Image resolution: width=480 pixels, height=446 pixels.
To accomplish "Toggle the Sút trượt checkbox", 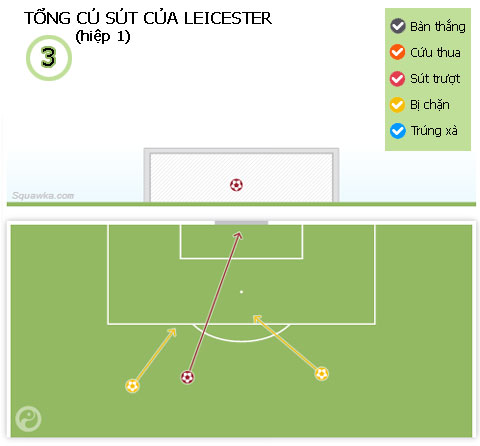I will (398, 79).
